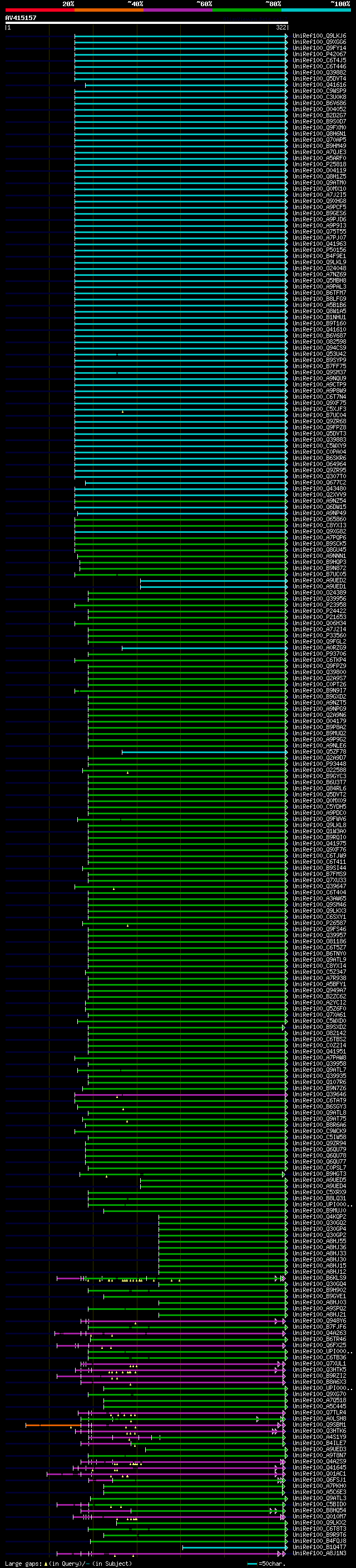Select hit label UniRef100_B9N917
This screenshot has width=356, height=1568.
(x=319, y=691)
